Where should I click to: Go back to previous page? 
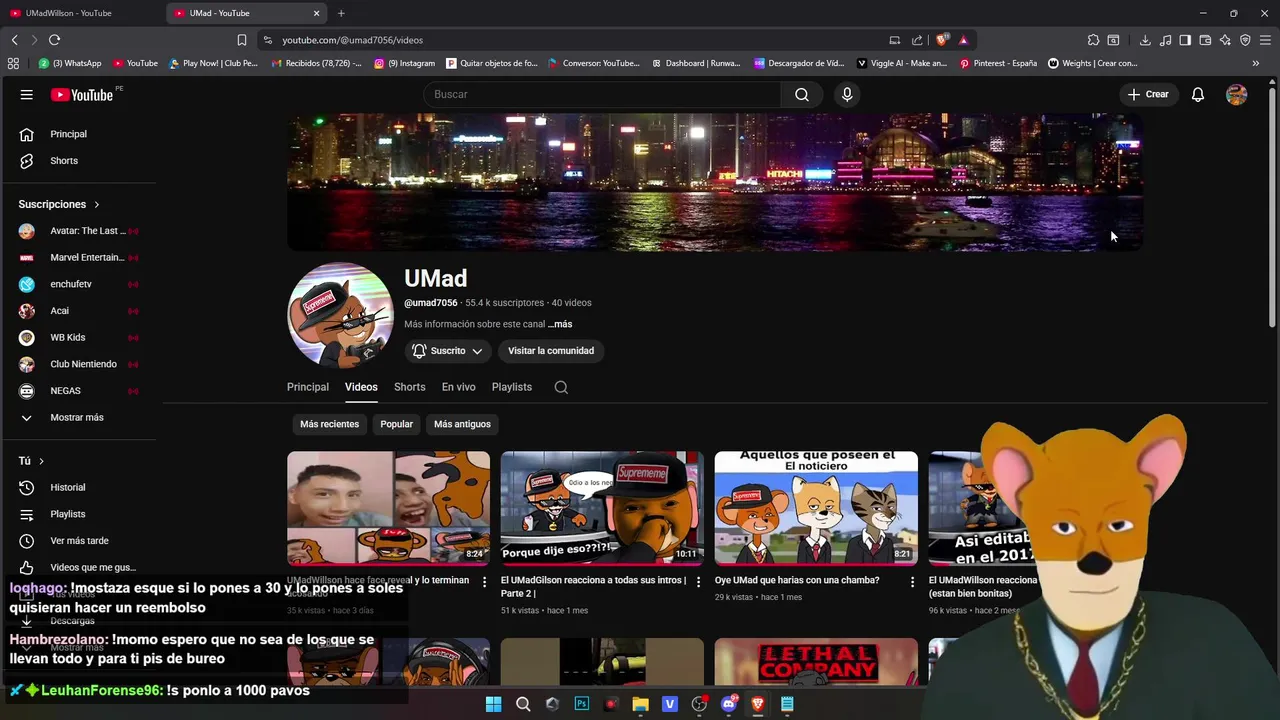(x=14, y=40)
